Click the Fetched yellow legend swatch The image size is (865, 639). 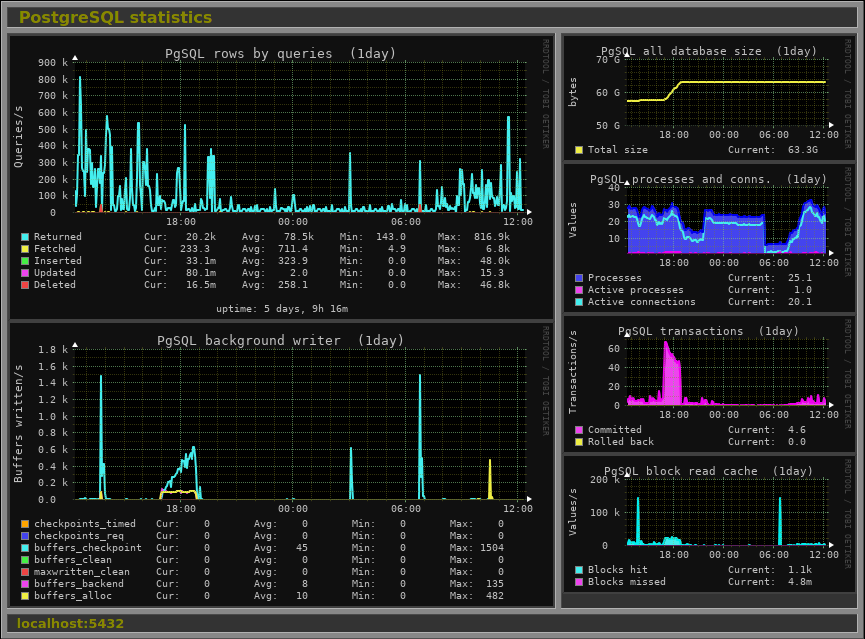25,249
